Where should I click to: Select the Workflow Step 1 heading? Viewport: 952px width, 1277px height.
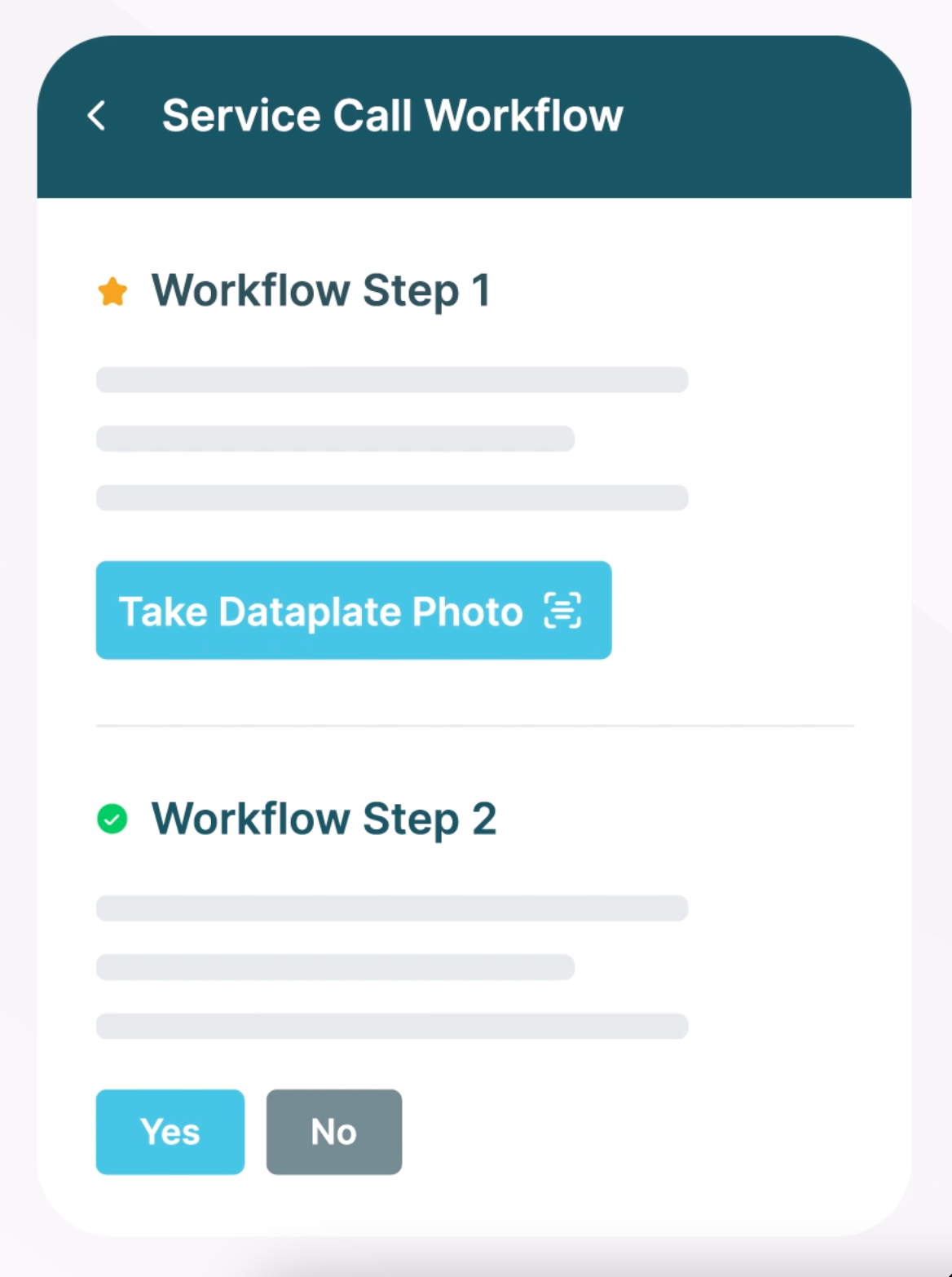click(x=320, y=291)
